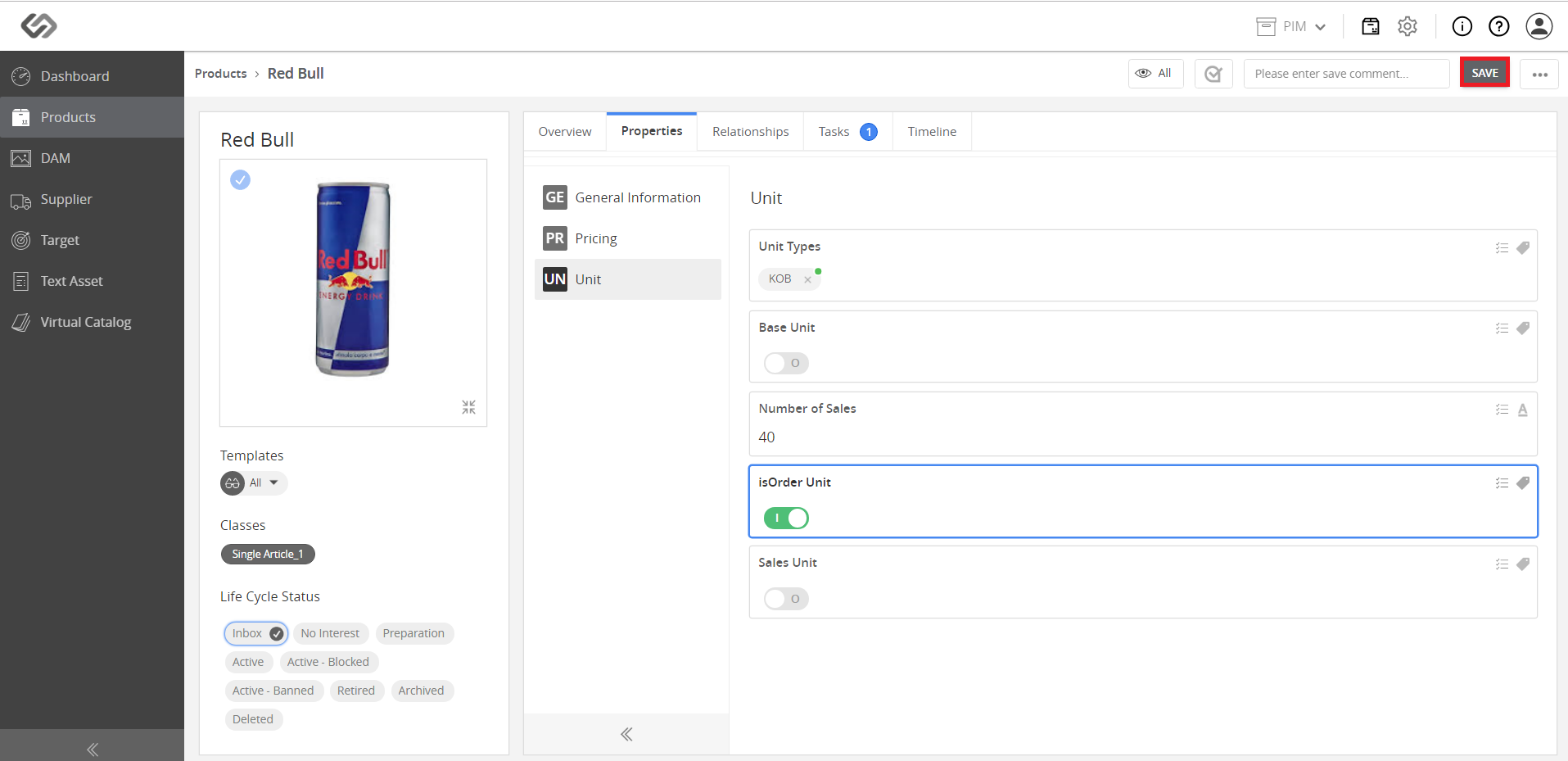Select Inbox life cycle status
This screenshot has height=761, width=1568.
pyautogui.click(x=255, y=633)
